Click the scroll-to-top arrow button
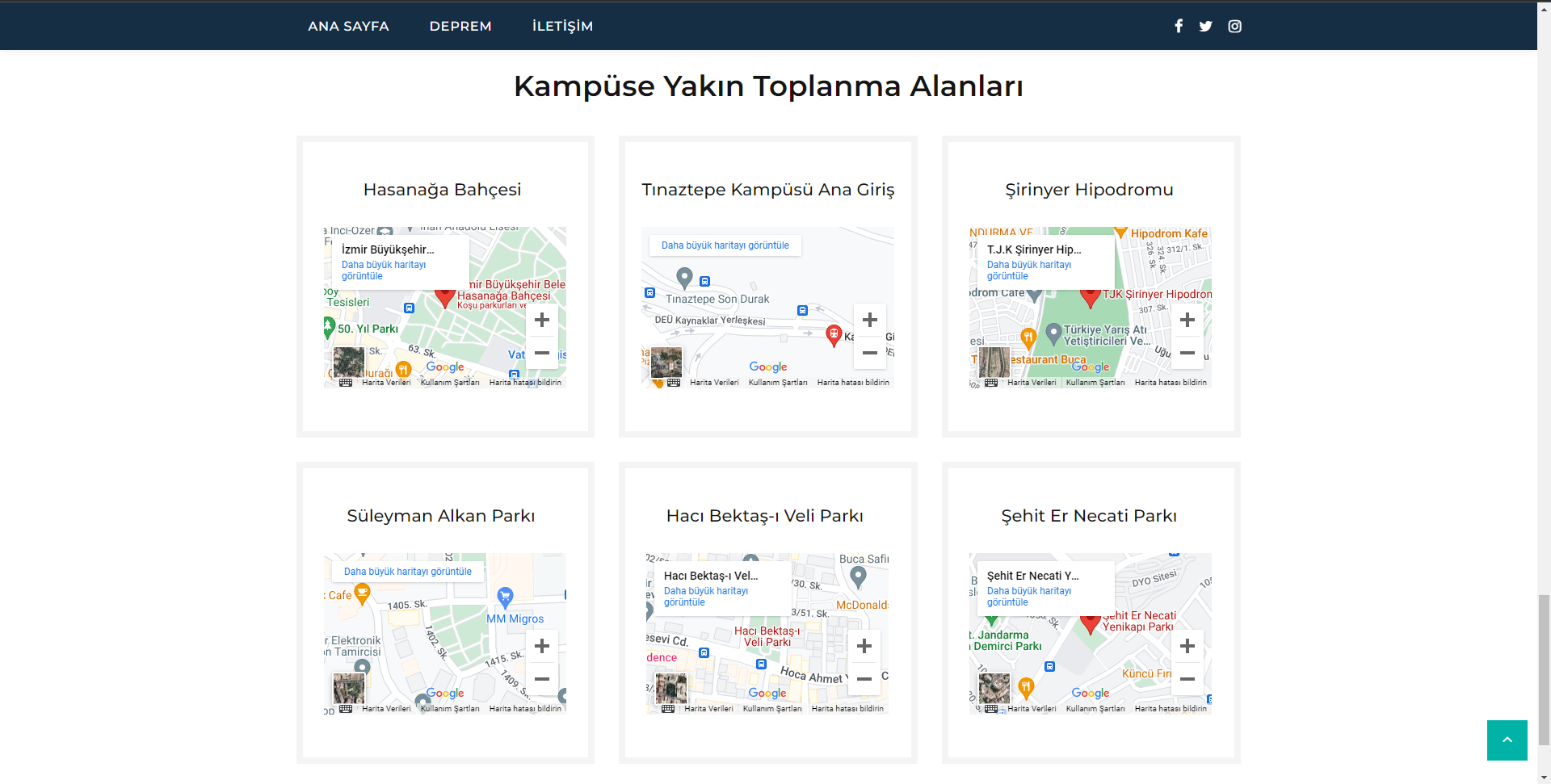Screen dimensions: 1551x784 [x=1507, y=740]
